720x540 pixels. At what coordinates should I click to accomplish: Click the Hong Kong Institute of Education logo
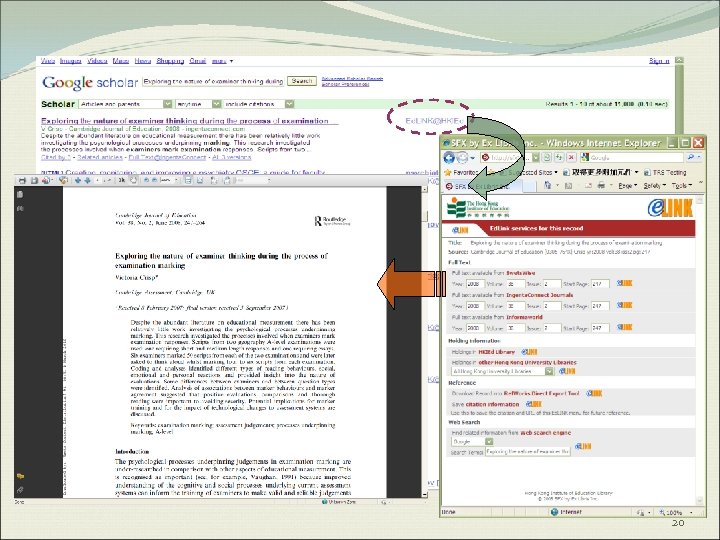(x=478, y=208)
